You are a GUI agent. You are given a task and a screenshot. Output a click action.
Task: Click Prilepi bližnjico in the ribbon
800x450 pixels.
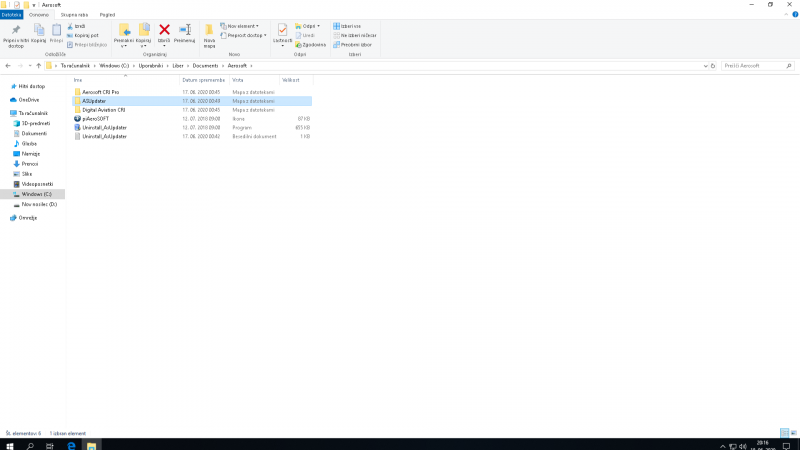pos(87,45)
